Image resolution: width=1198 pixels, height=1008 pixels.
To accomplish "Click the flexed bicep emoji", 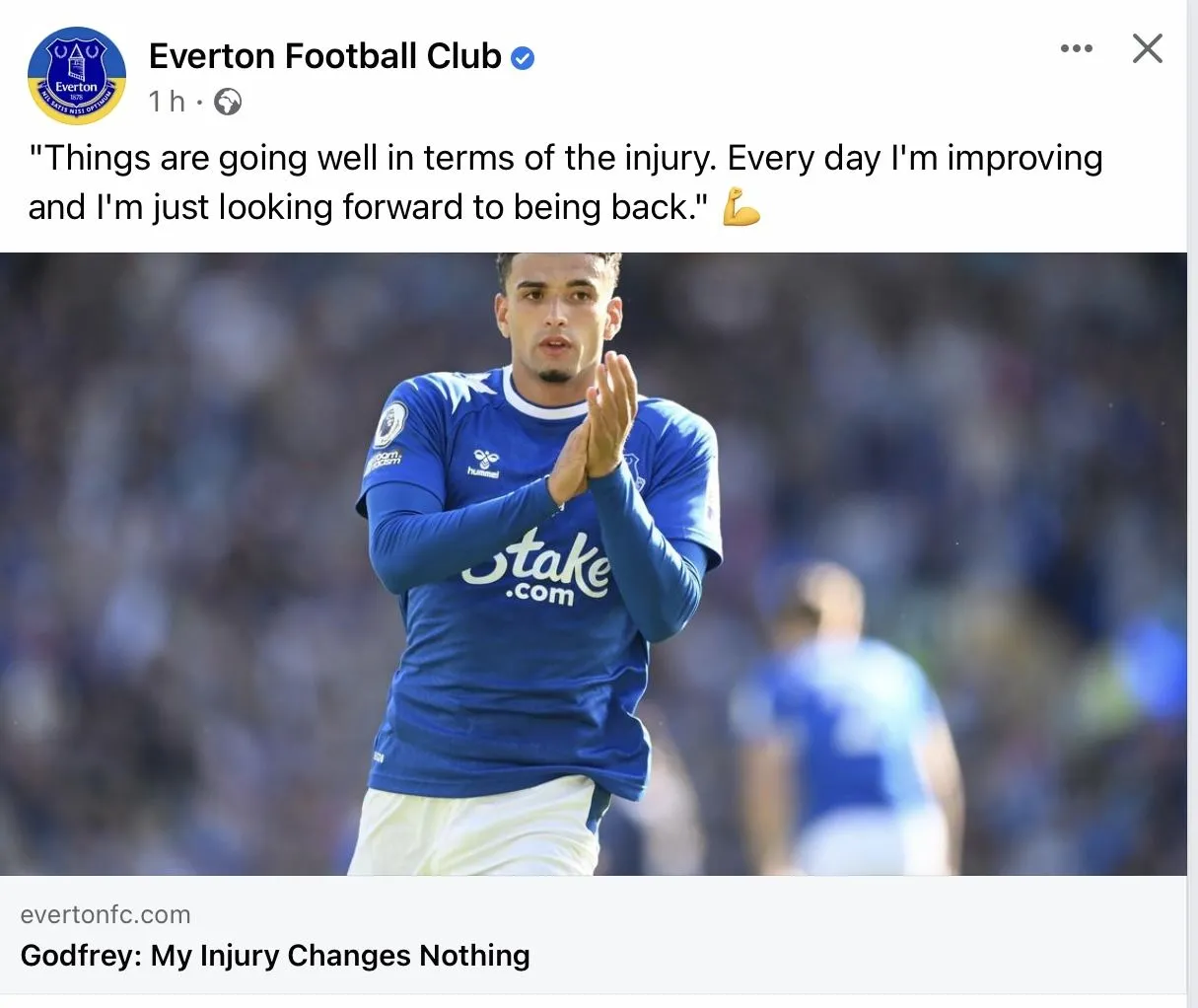I will tap(740, 208).
